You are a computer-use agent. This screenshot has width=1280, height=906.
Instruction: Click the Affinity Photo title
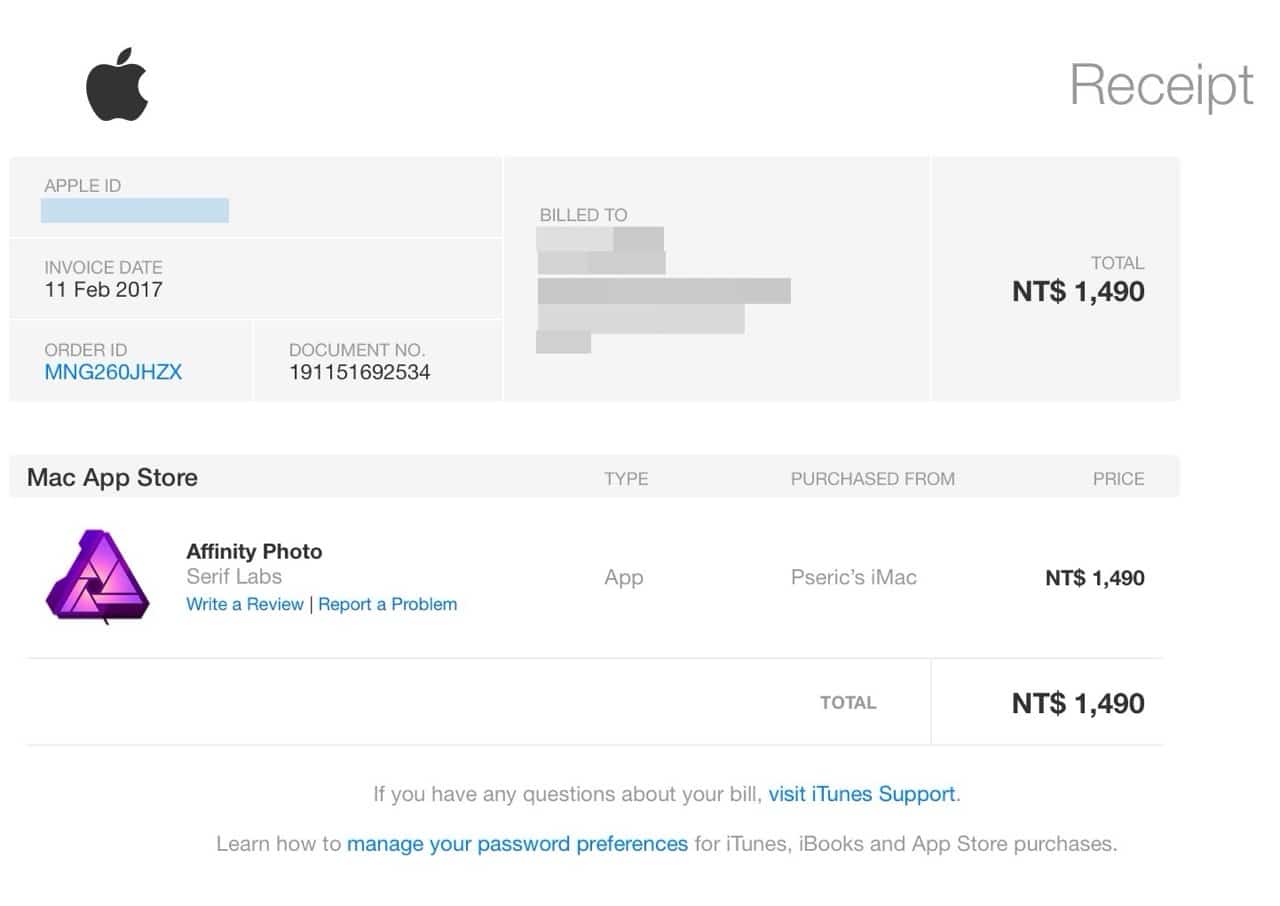tap(254, 551)
